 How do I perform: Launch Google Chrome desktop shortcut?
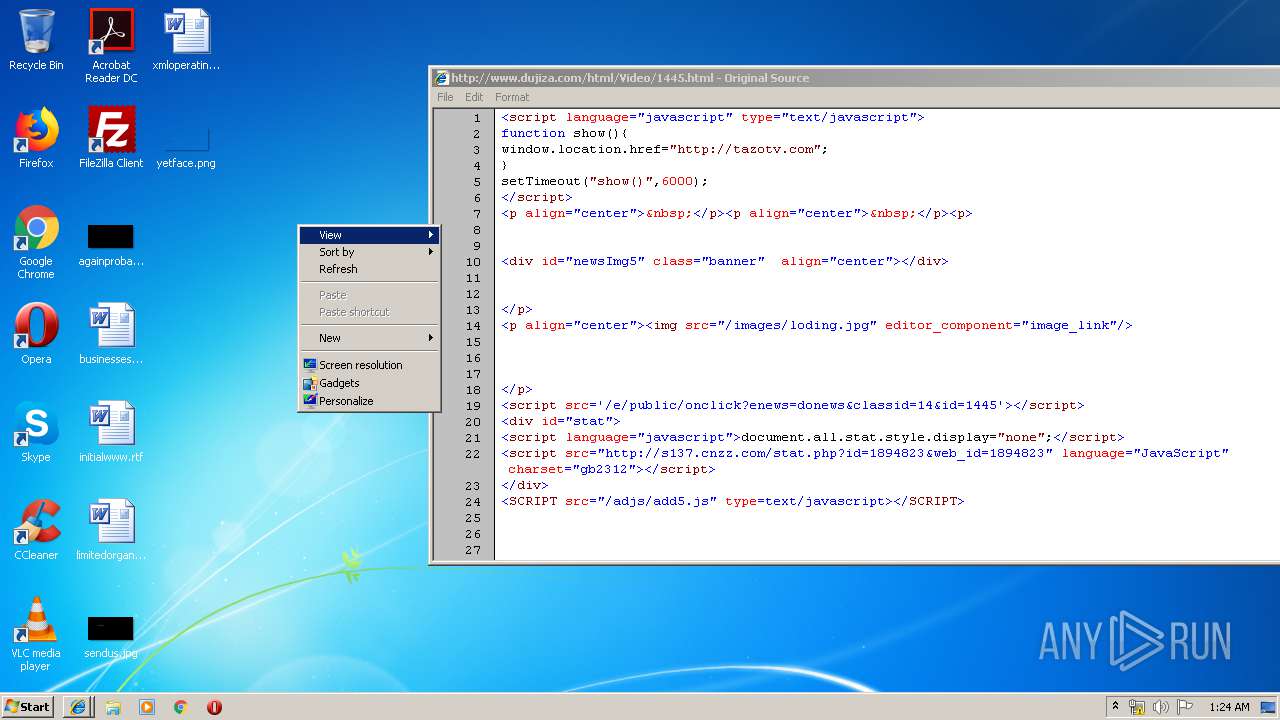pyautogui.click(x=36, y=242)
